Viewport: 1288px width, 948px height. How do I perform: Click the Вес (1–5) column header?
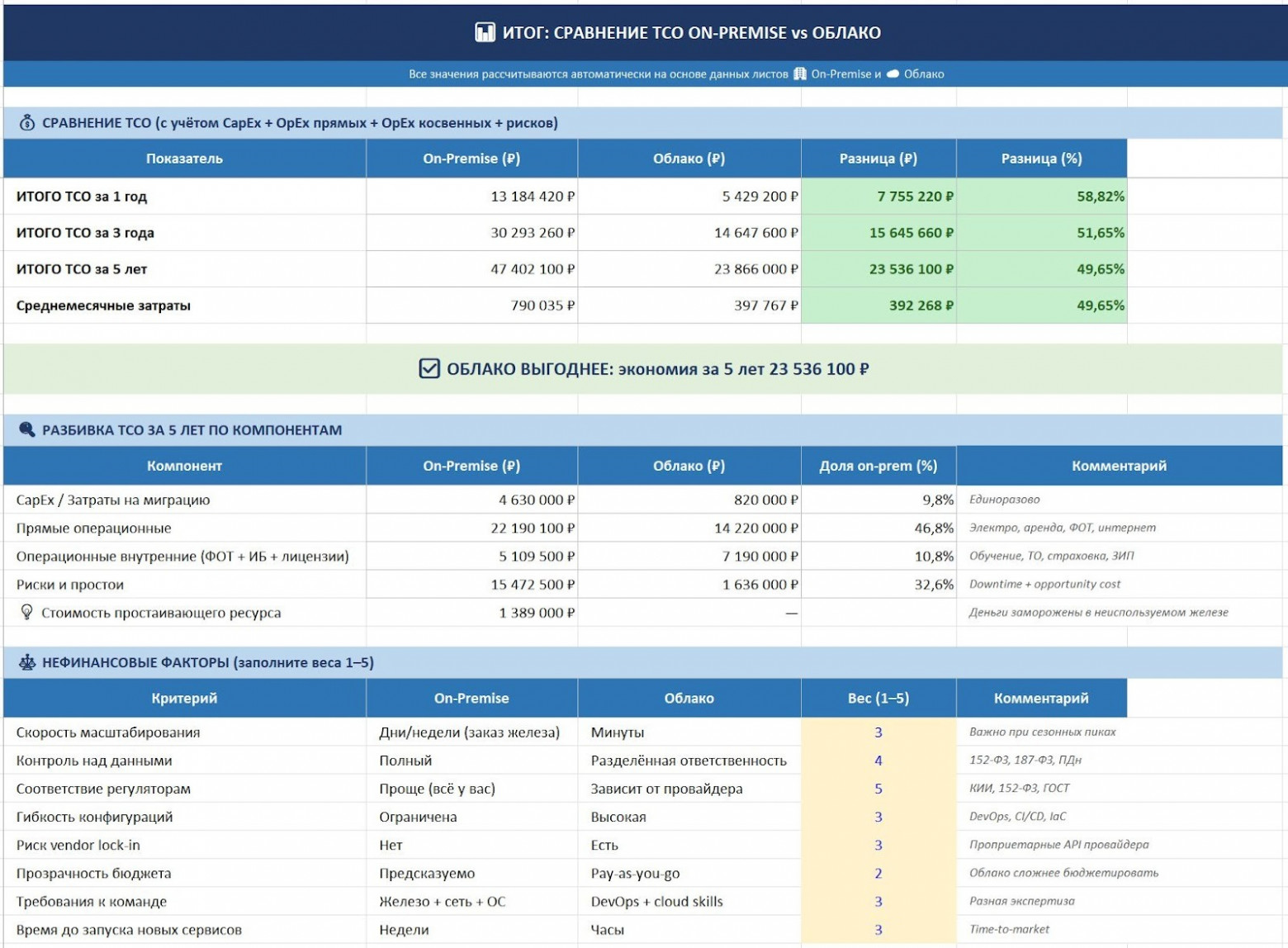tap(878, 699)
